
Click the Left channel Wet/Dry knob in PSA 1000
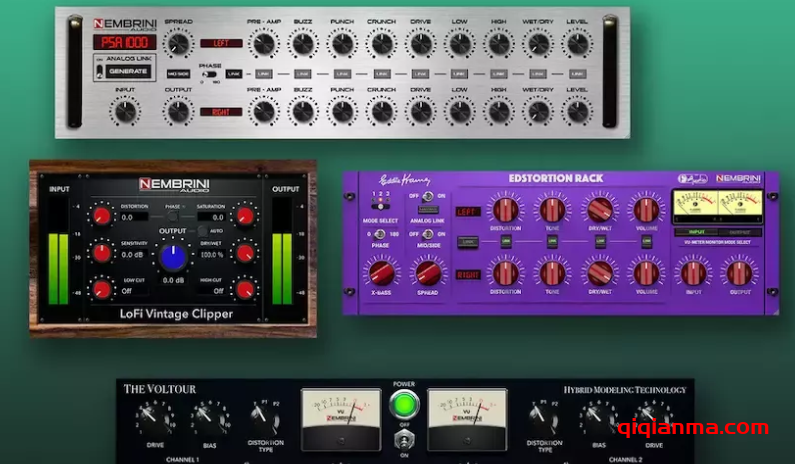(x=538, y=44)
